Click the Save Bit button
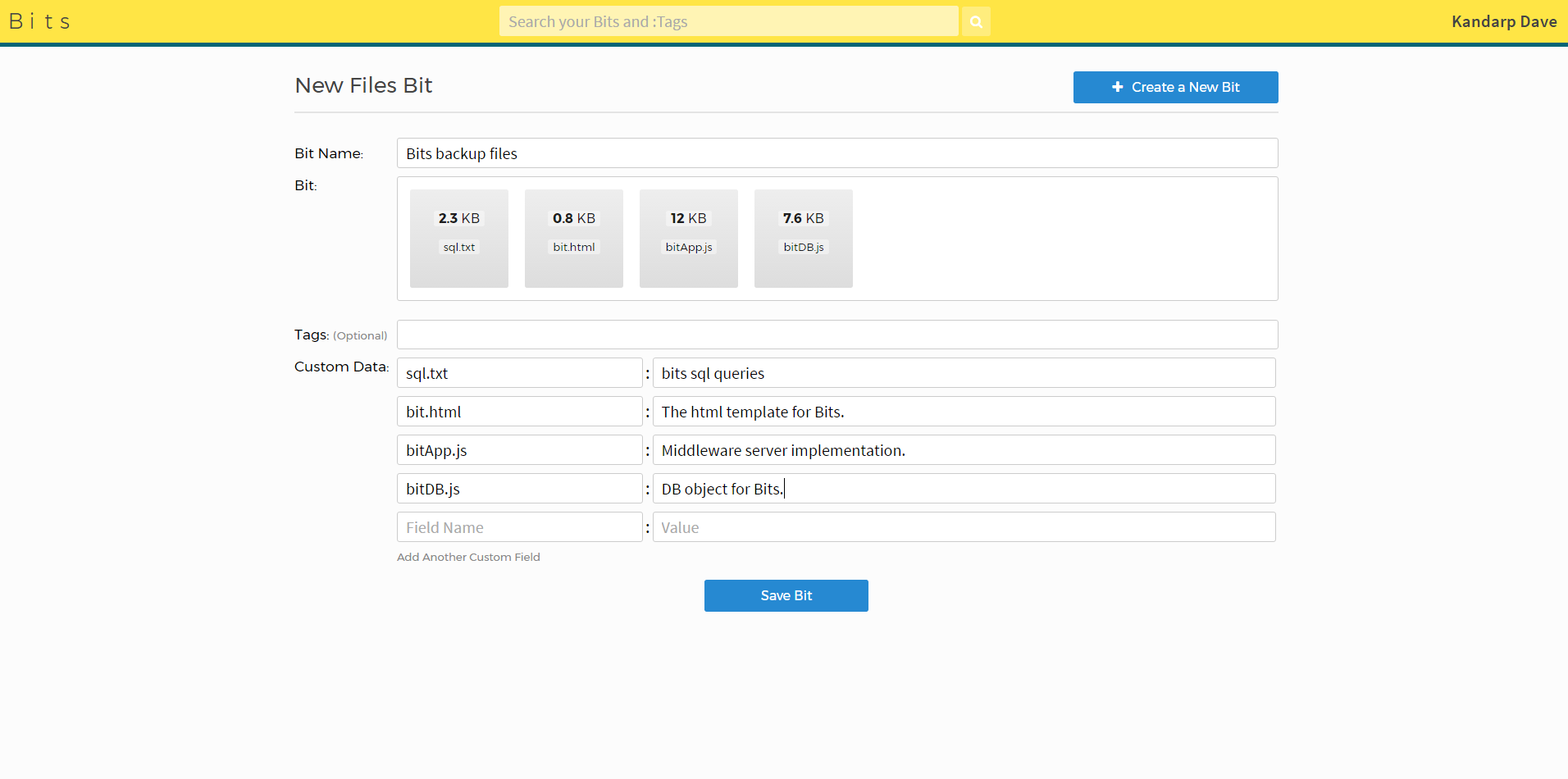 coord(786,595)
